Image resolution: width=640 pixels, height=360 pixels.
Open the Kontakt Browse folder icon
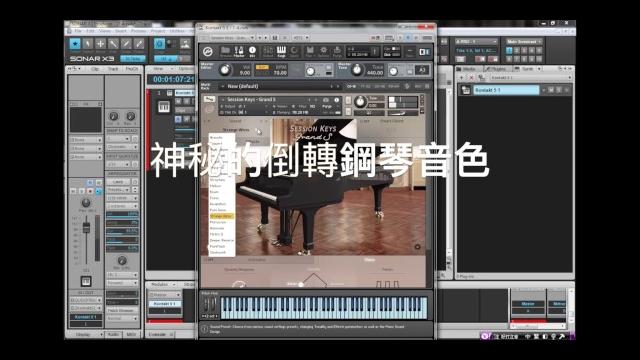coord(225,51)
